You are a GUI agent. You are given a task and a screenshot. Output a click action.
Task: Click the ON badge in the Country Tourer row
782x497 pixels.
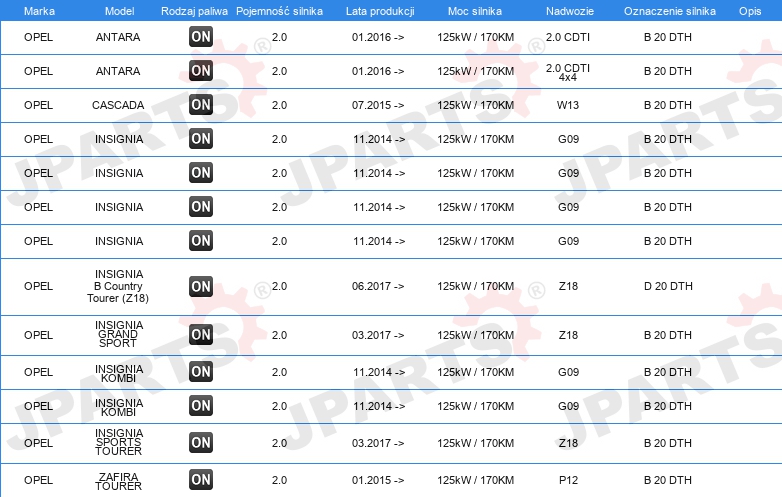(x=201, y=286)
